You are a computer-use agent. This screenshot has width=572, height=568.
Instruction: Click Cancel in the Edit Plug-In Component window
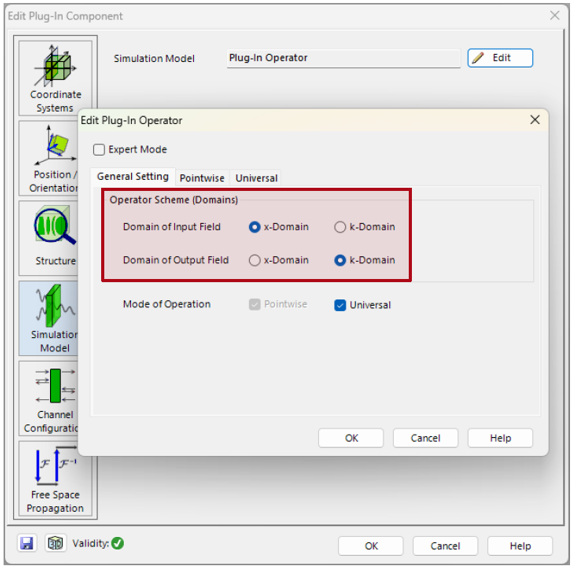445,546
